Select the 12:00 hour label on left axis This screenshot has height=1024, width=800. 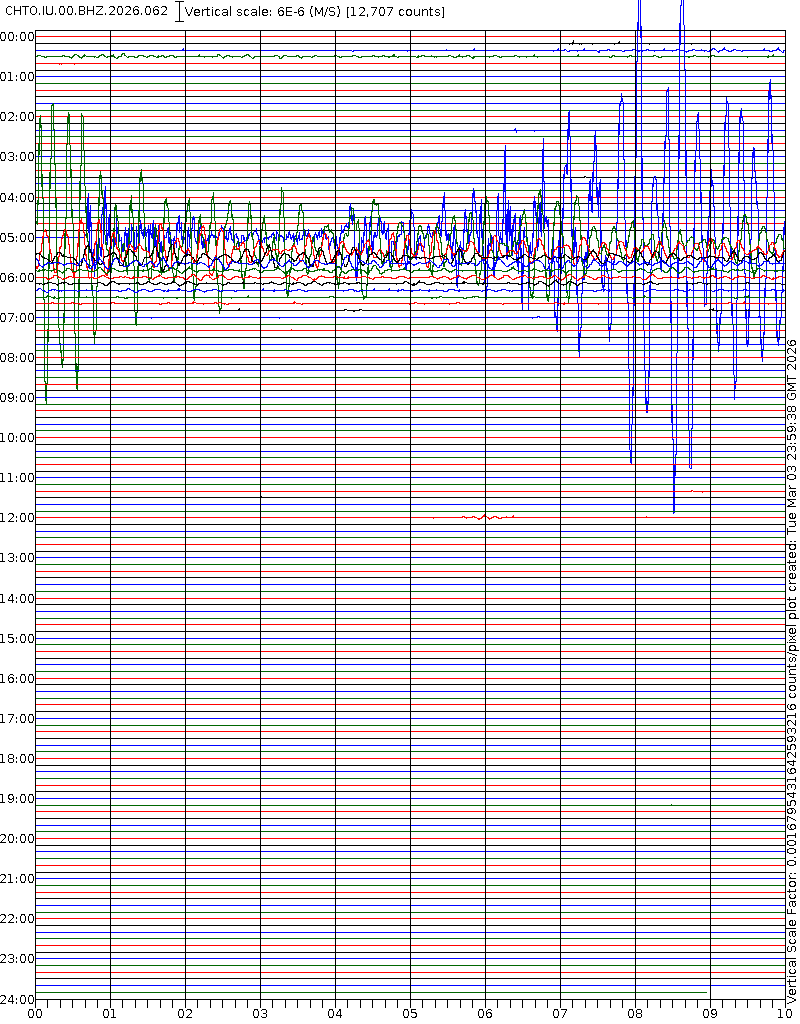17,518
